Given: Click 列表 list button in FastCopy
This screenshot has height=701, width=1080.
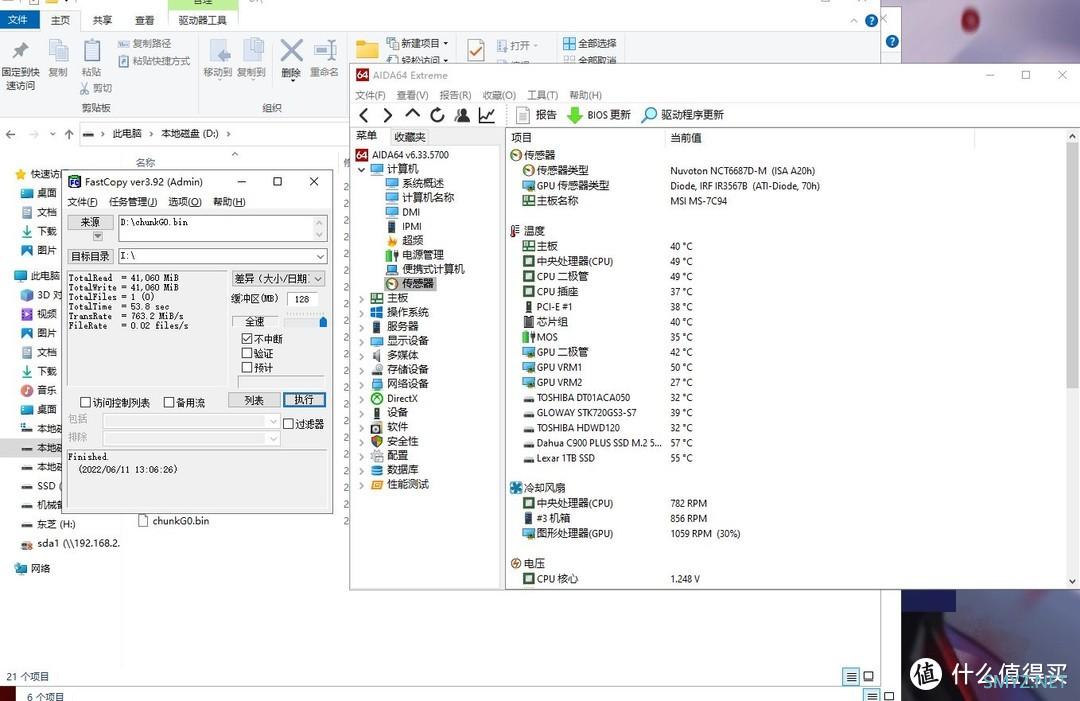Looking at the screenshot, I should tap(253, 400).
